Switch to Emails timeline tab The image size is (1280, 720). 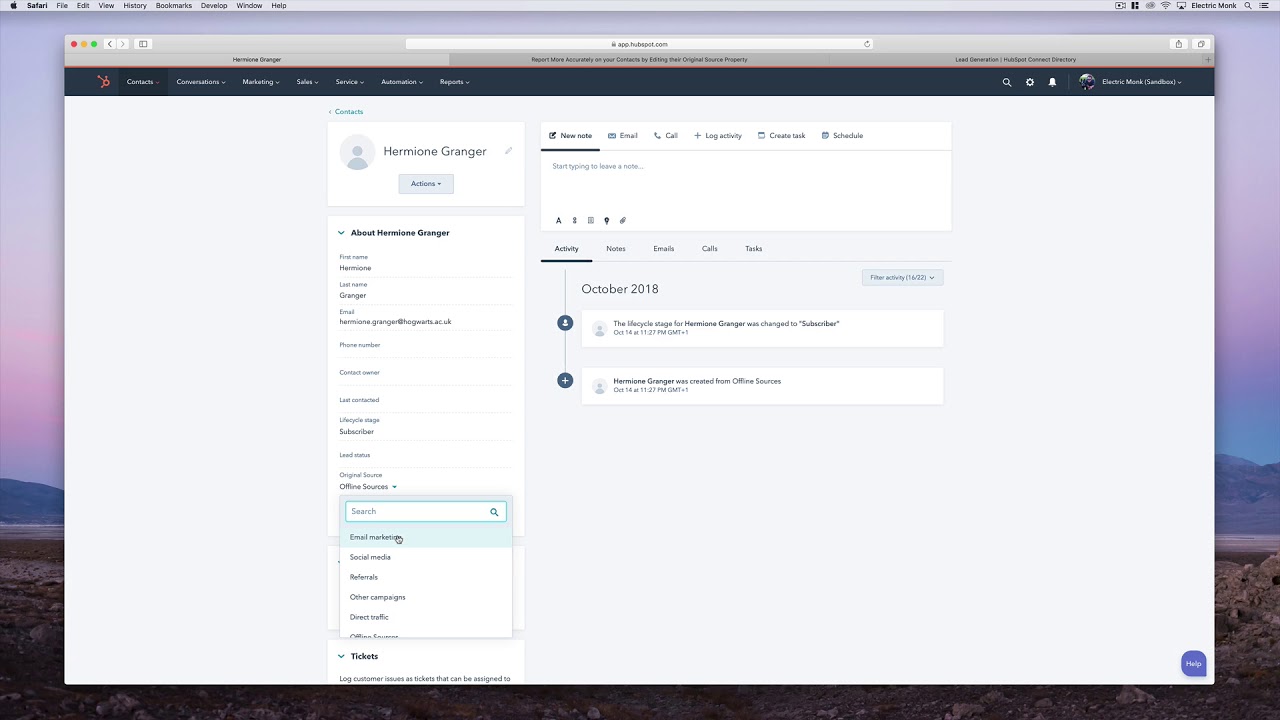pyautogui.click(x=664, y=249)
